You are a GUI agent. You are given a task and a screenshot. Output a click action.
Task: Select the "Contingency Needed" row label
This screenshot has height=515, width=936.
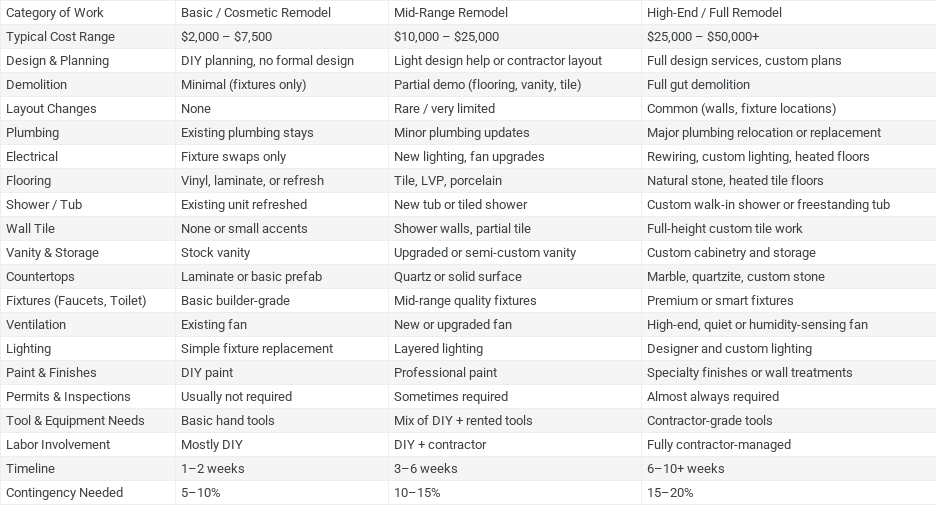click(65, 493)
